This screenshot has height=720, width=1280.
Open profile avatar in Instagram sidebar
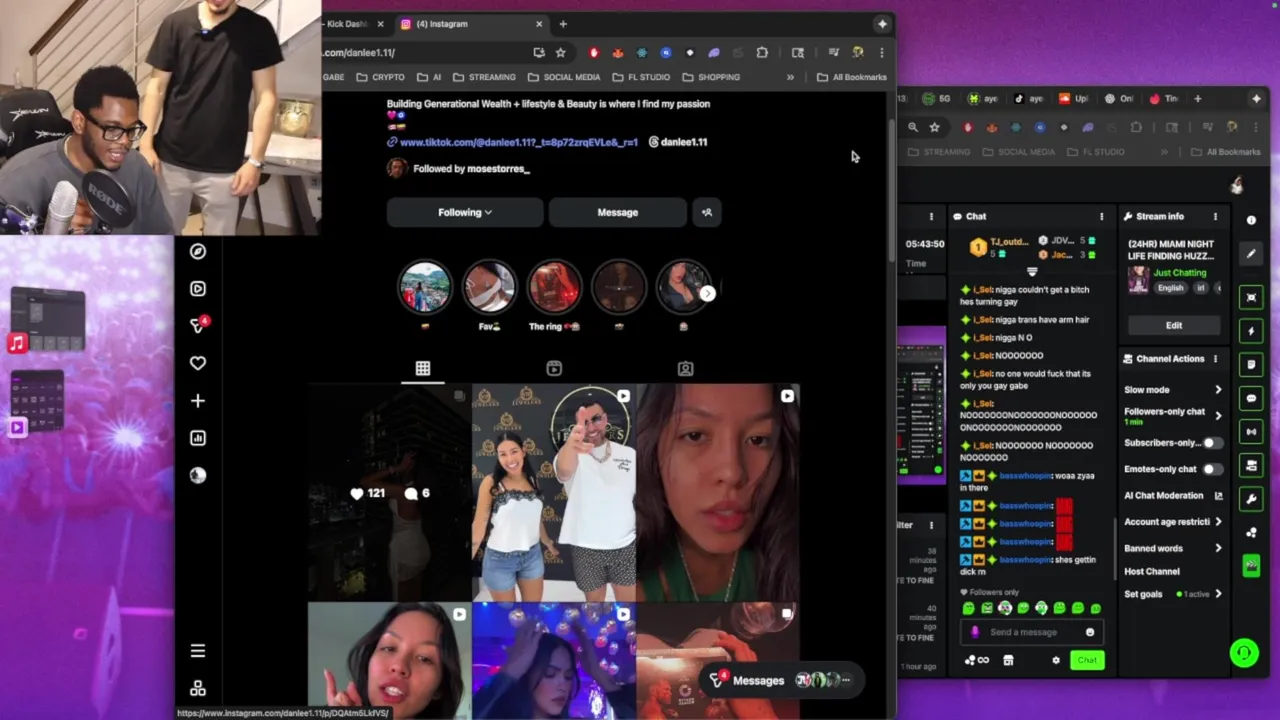(x=198, y=475)
